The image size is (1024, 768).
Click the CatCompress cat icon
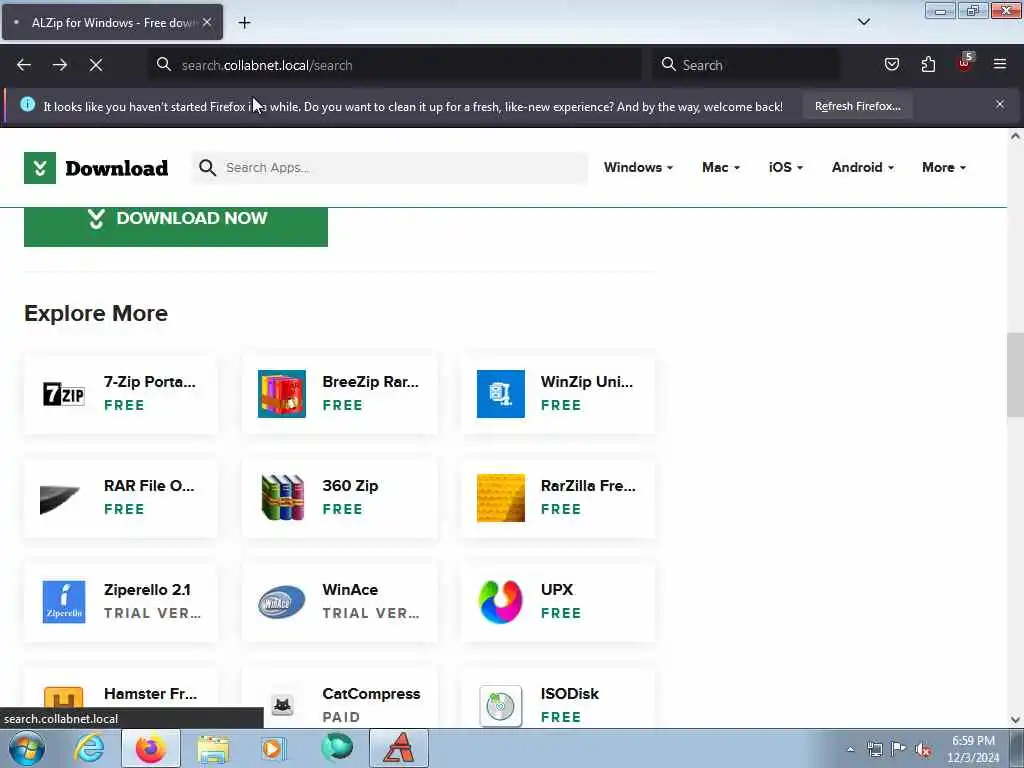[x=282, y=705]
